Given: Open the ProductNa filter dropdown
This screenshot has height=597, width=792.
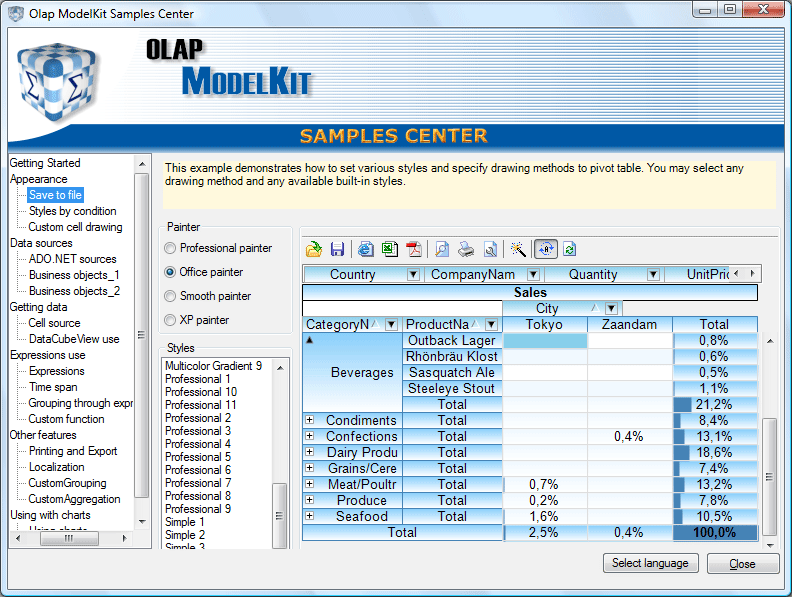Looking at the screenshot, I should 491,324.
